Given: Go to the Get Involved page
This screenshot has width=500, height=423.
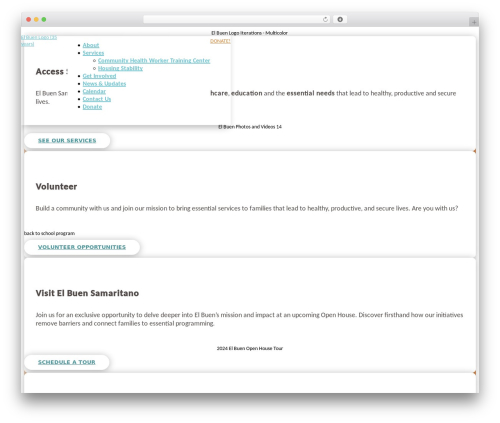Looking at the screenshot, I should click(x=99, y=76).
